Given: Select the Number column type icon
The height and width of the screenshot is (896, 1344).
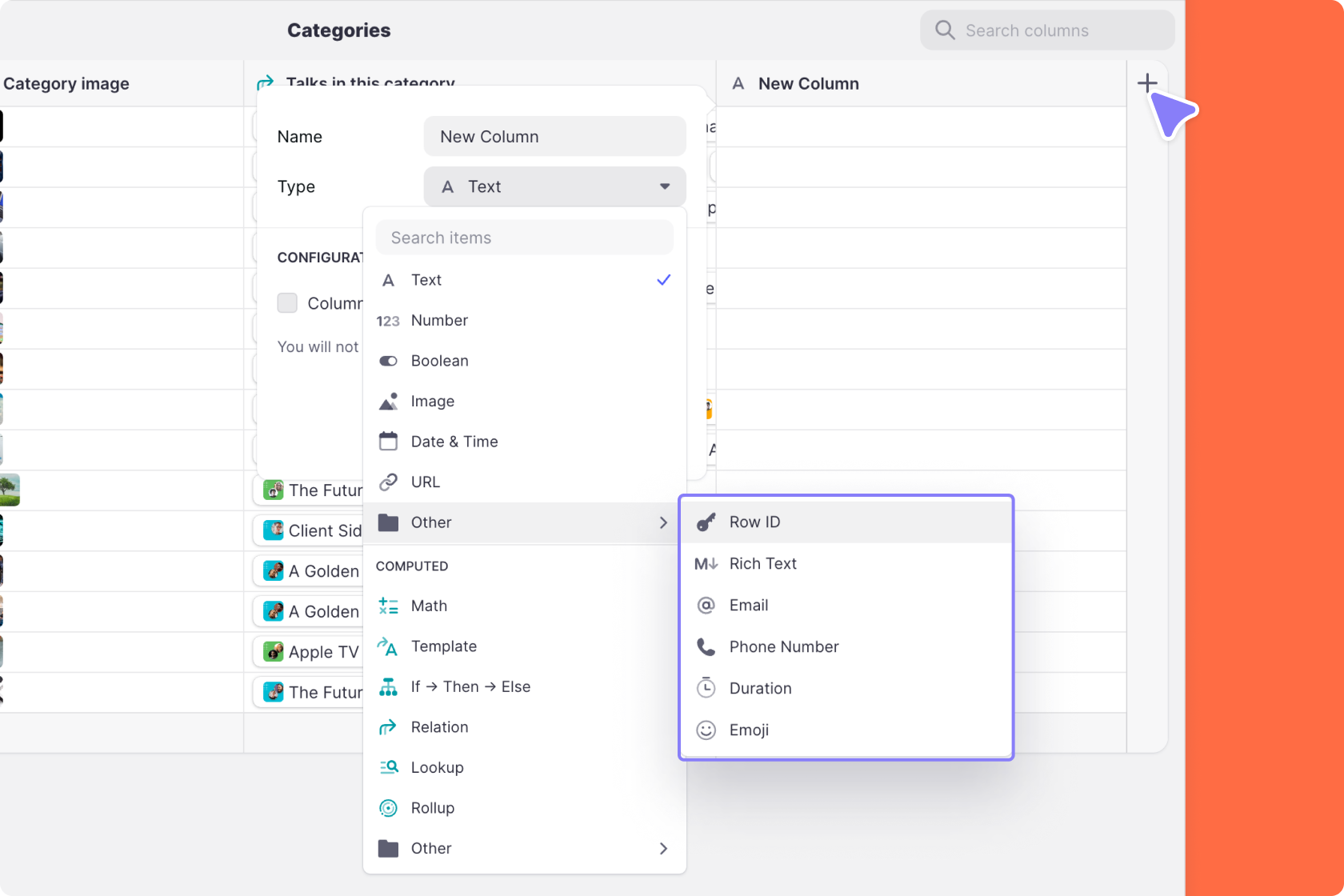Looking at the screenshot, I should [x=388, y=320].
